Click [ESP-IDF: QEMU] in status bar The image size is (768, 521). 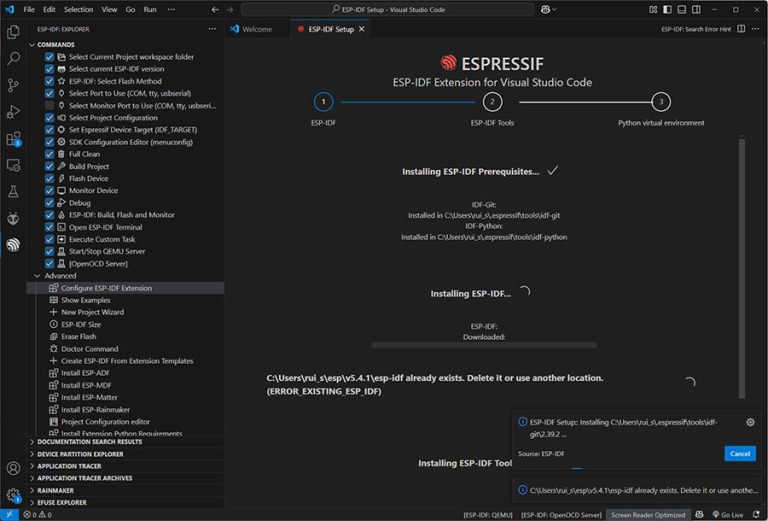[x=487, y=515]
